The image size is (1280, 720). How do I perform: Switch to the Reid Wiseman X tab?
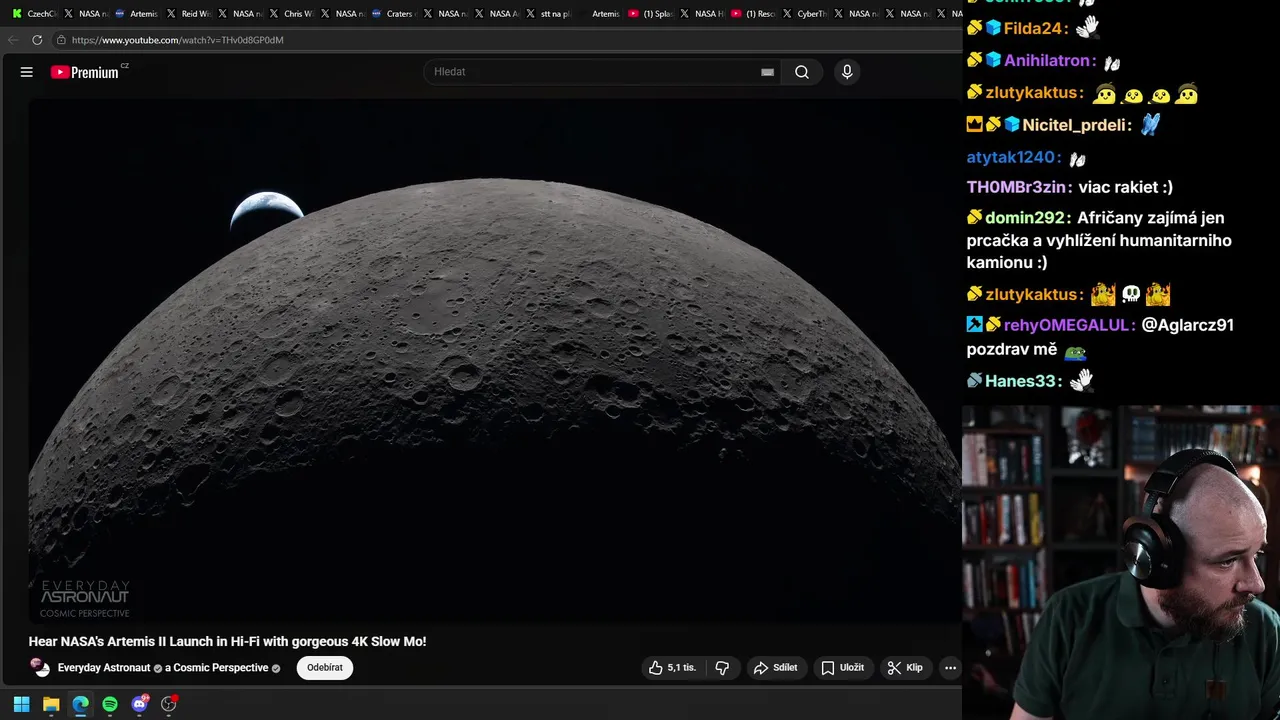click(x=188, y=14)
